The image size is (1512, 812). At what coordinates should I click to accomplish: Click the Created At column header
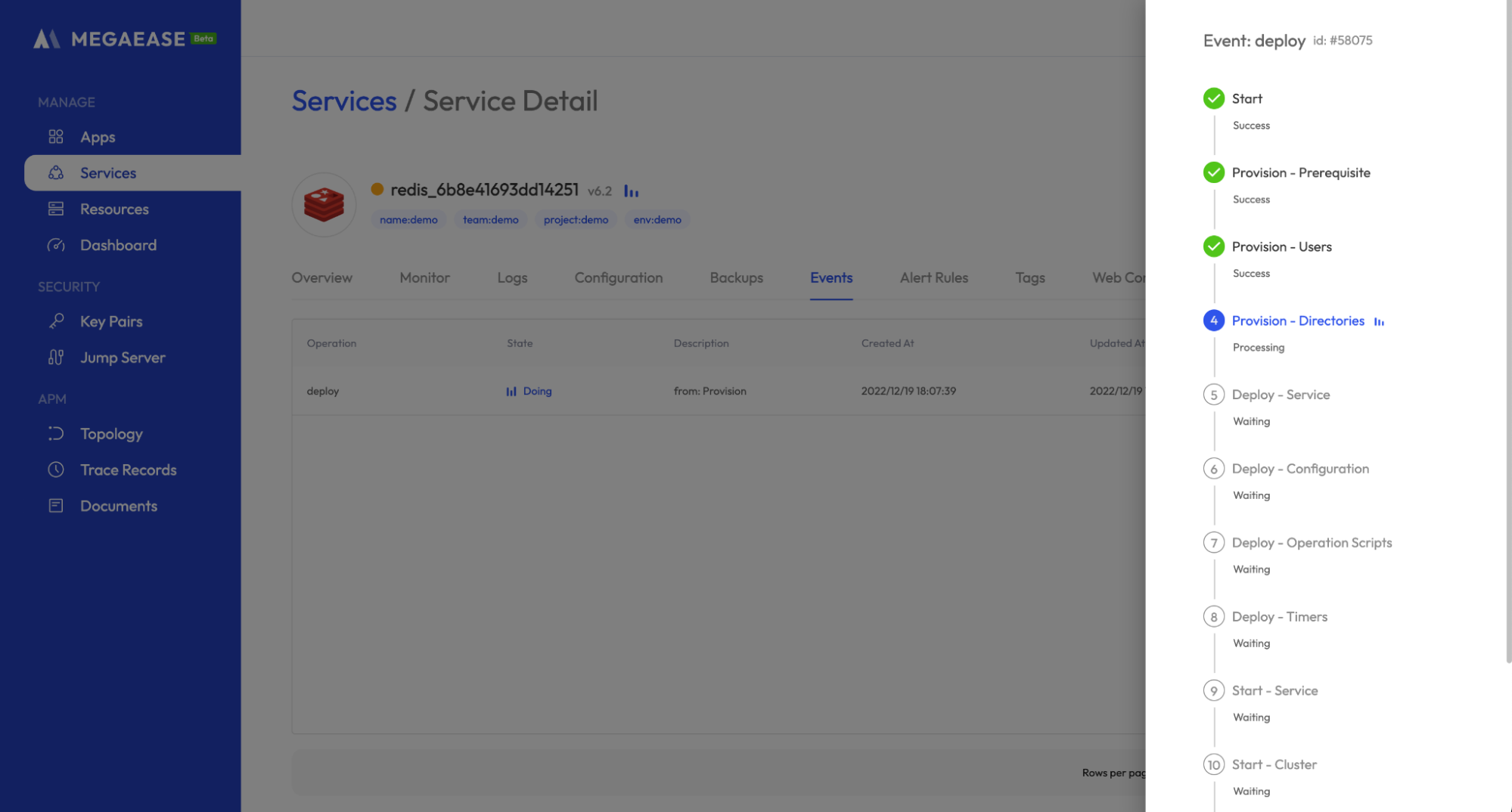[887, 343]
